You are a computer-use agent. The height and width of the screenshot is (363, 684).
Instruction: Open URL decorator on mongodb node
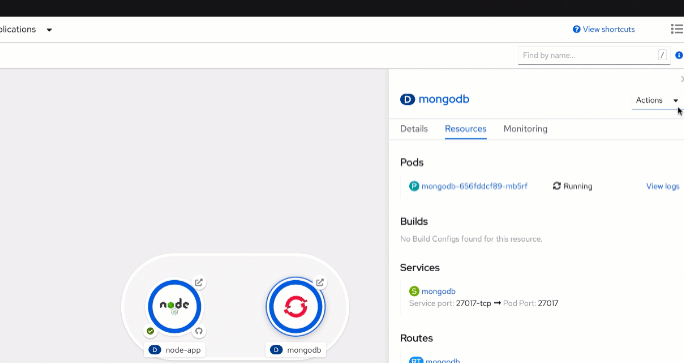tap(320, 282)
